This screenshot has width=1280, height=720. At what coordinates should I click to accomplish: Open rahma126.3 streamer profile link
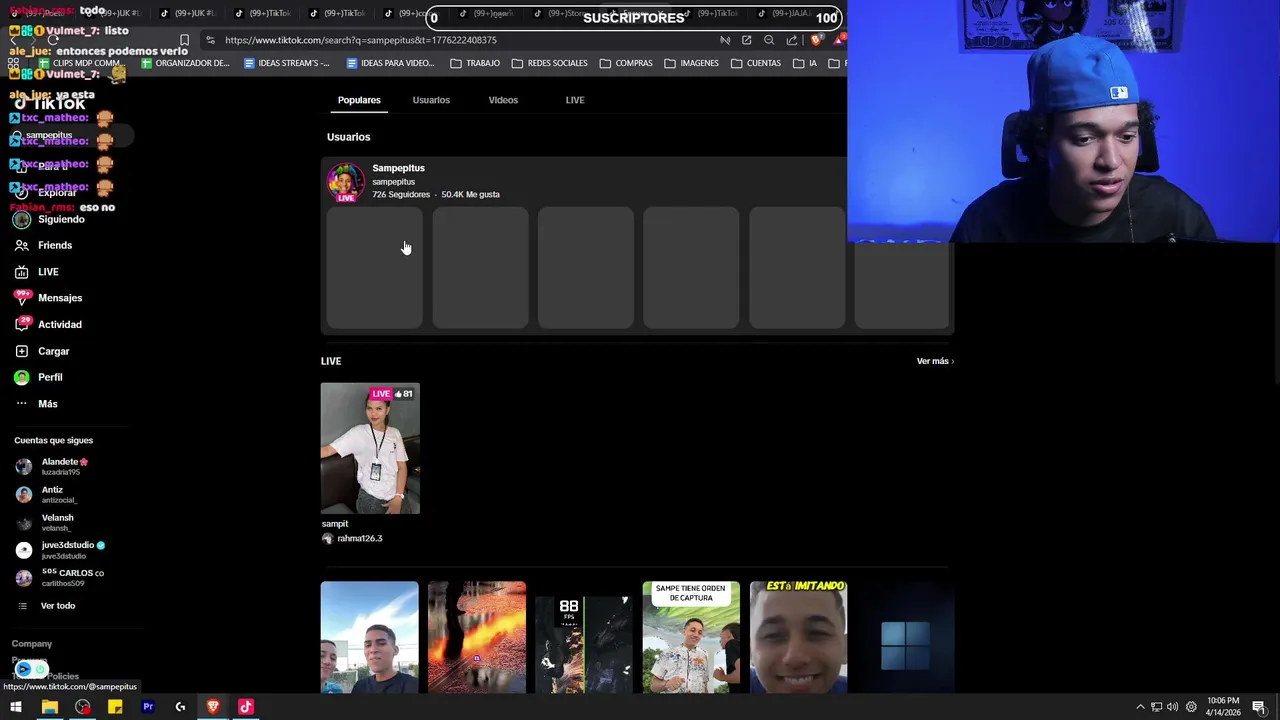click(x=359, y=538)
